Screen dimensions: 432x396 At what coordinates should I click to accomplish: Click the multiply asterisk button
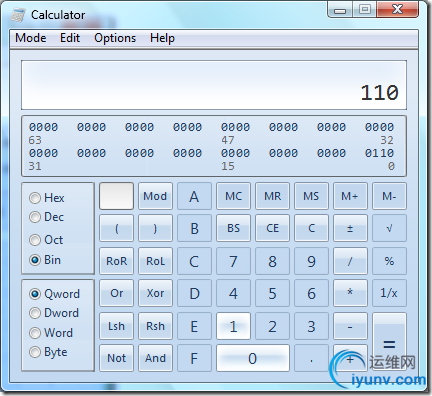[350, 293]
